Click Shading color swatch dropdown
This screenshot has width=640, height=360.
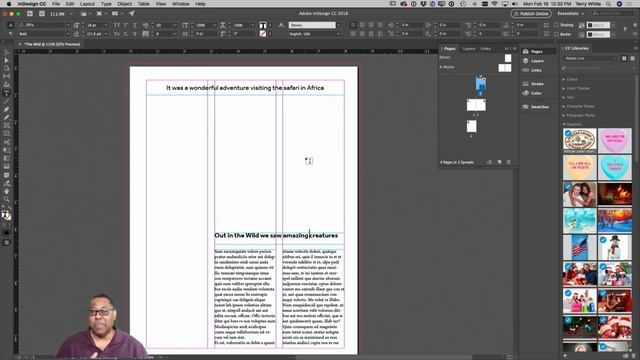click(598, 25)
